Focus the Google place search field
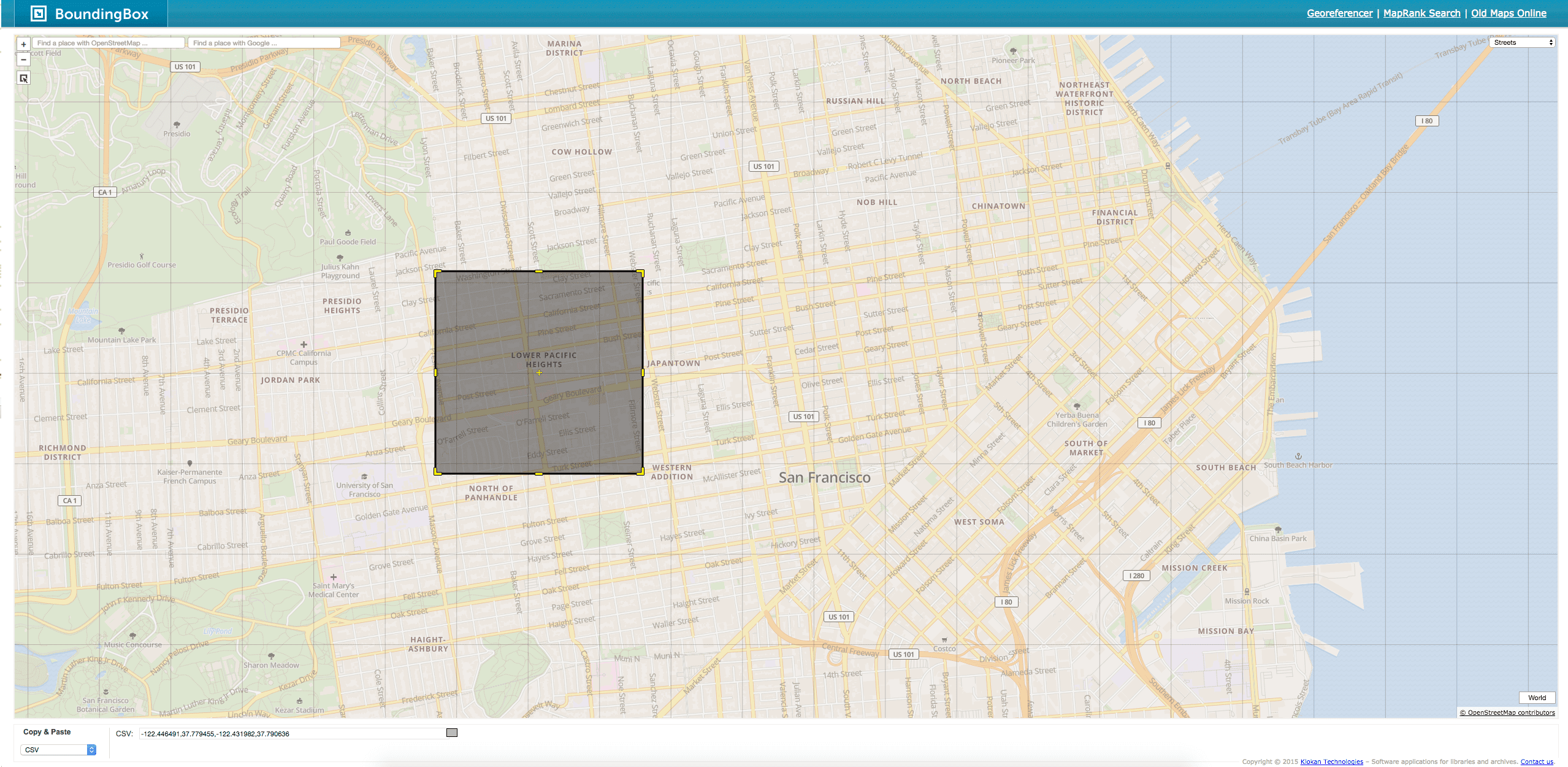 click(264, 43)
